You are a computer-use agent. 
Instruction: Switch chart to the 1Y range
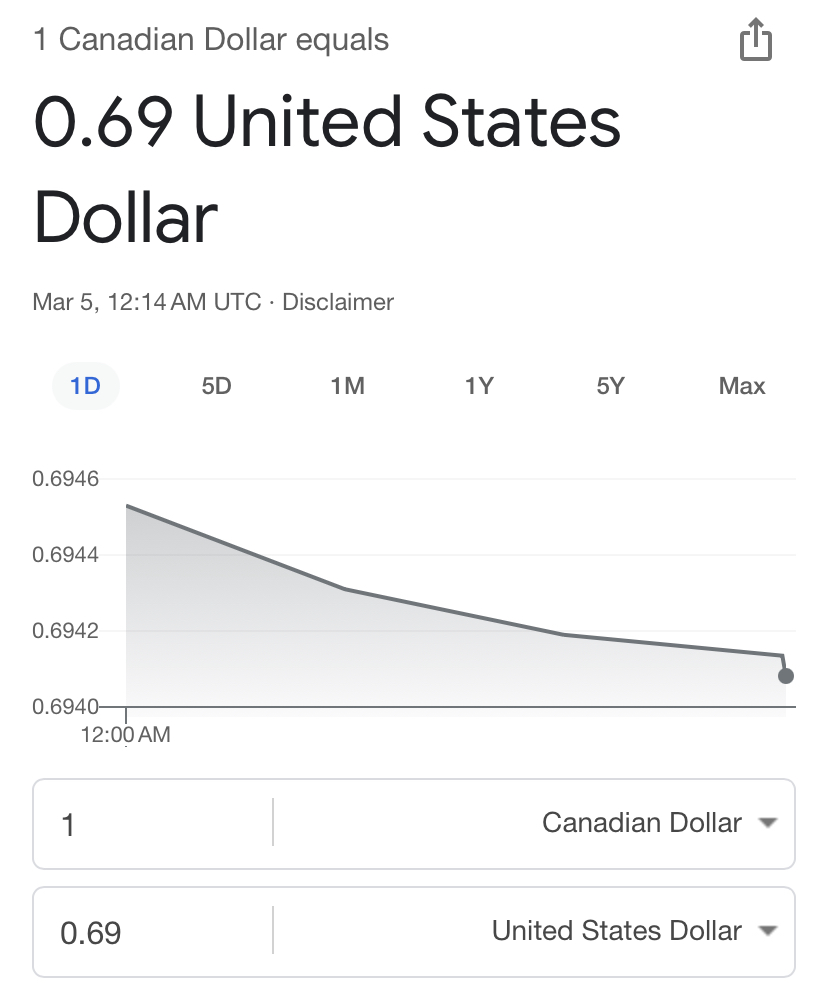coord(479,386)
